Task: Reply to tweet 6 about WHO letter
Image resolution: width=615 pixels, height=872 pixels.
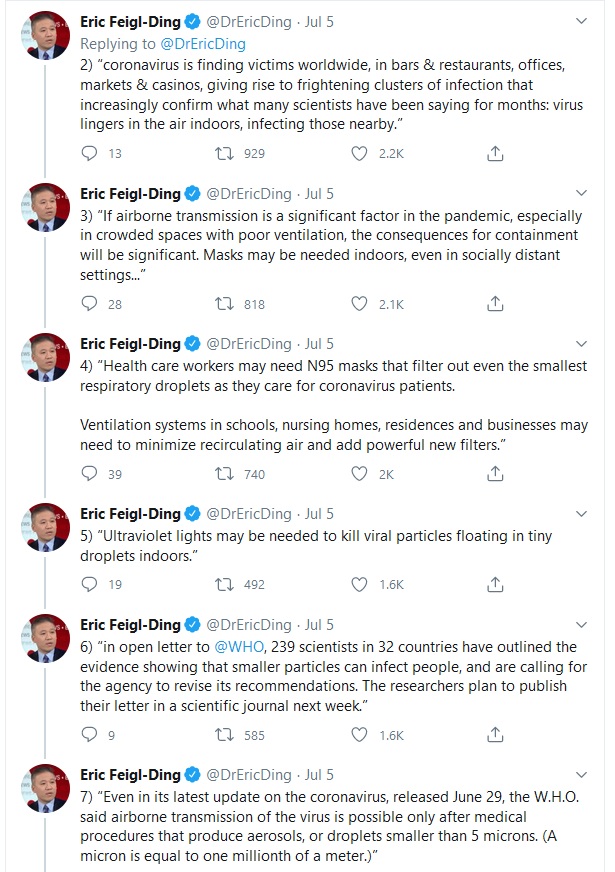Action: pos(89,735)
